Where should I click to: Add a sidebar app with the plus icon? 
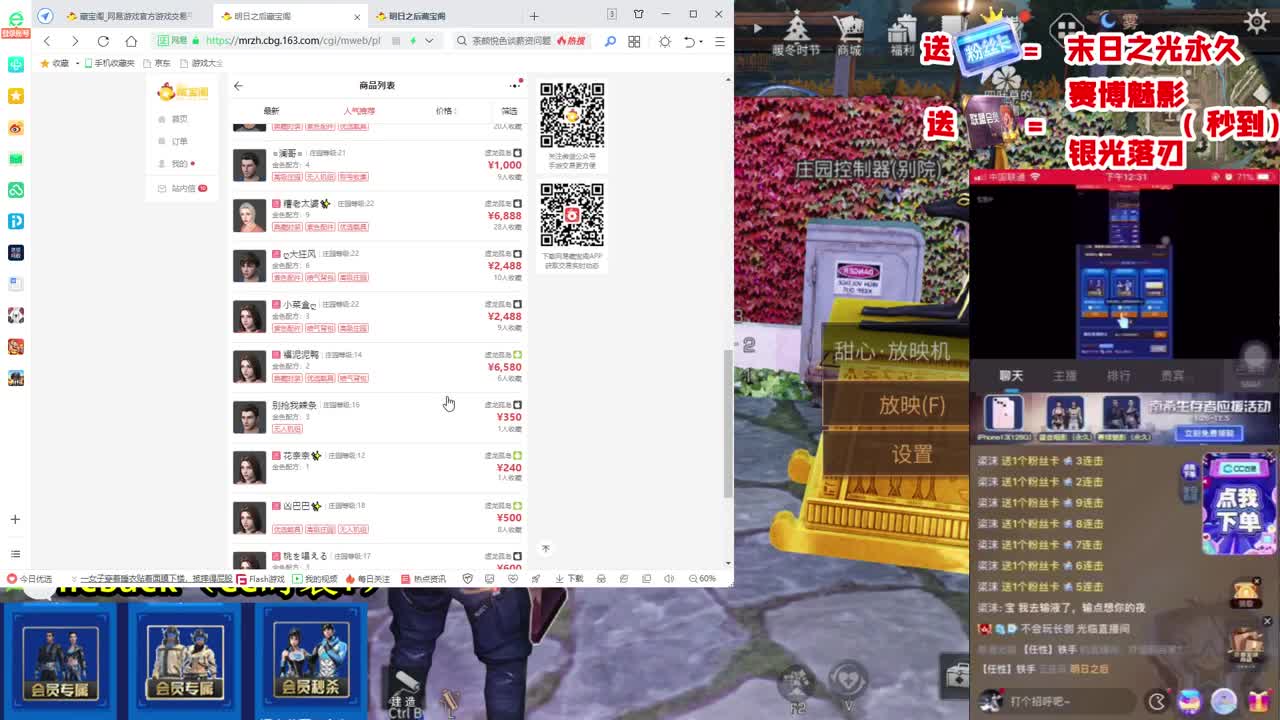[15, 519]
